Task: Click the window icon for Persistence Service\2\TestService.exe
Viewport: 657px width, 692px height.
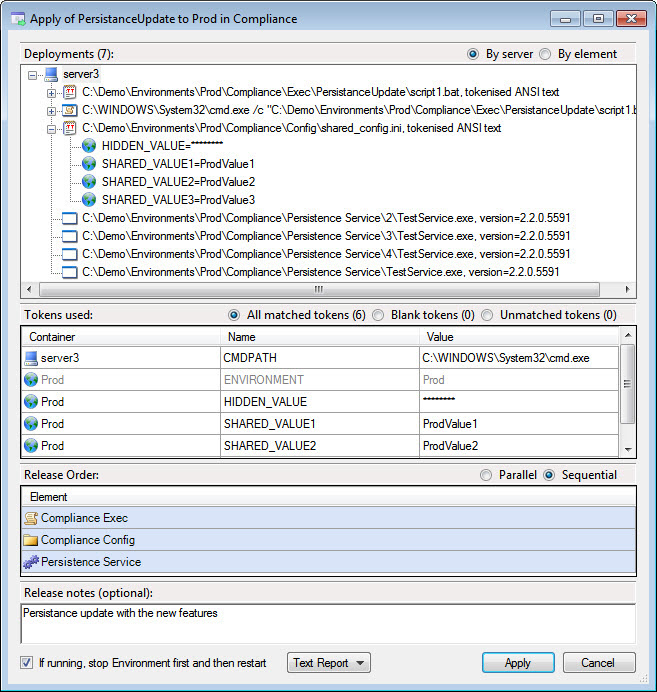Action: point(70,218)
